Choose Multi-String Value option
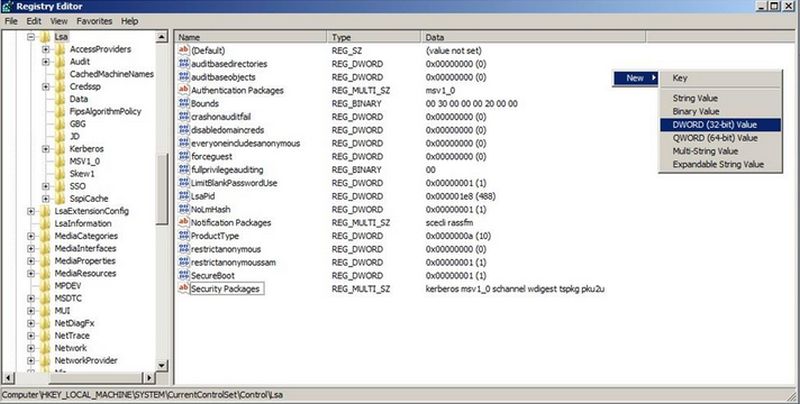 point(720,152)
